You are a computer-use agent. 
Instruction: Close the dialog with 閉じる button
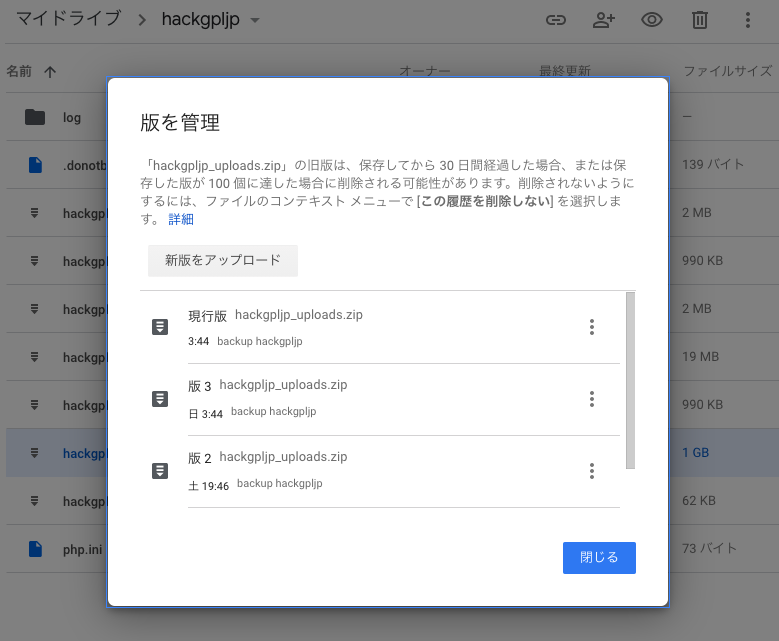(x=599, y=557)
